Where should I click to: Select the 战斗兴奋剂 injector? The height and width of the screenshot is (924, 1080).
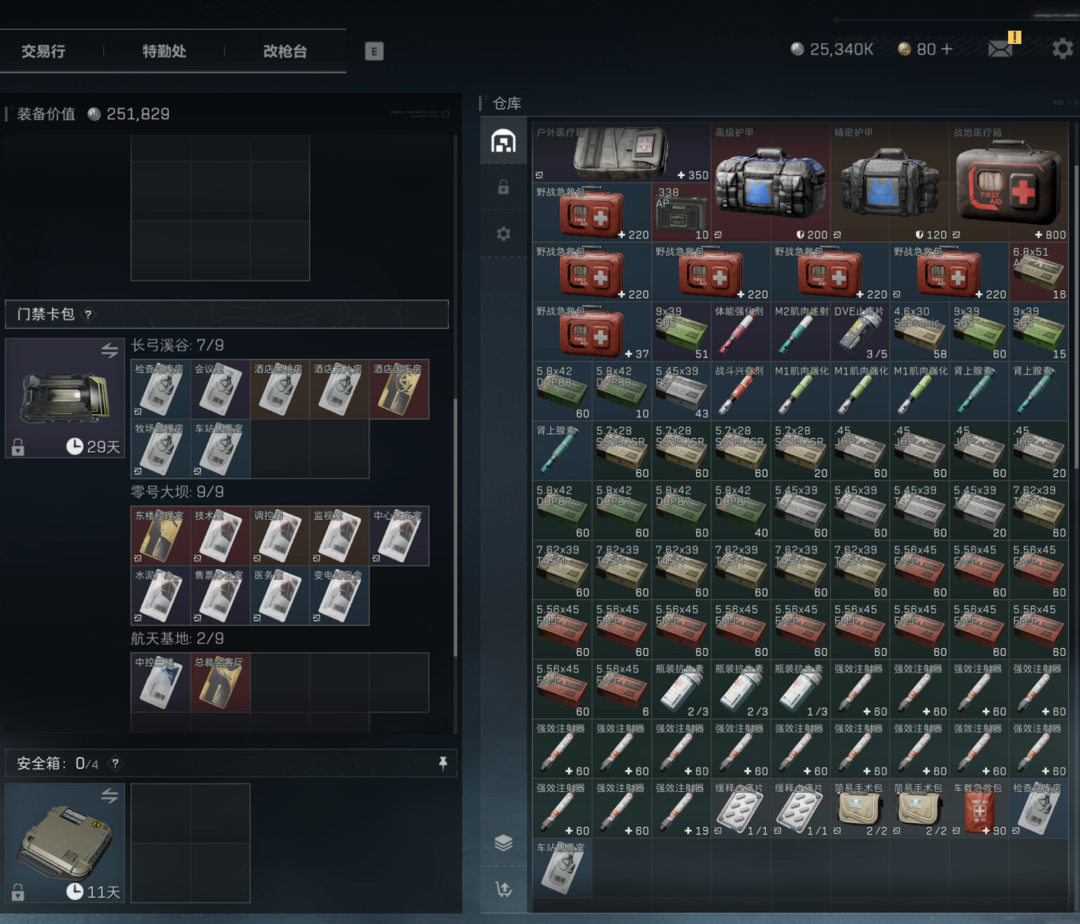(740, 391)
